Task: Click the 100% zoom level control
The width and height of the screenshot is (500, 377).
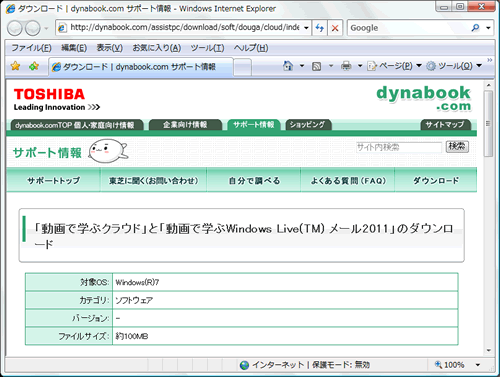Action: (450, 365)
